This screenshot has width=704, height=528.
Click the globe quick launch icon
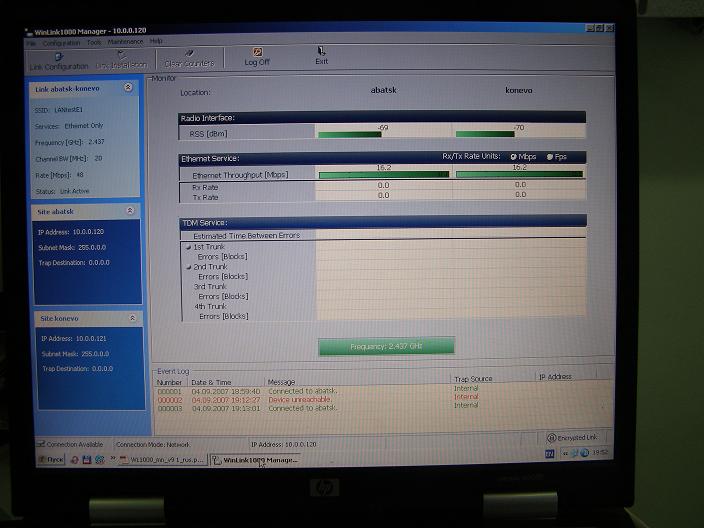click(x=99, y=460)
